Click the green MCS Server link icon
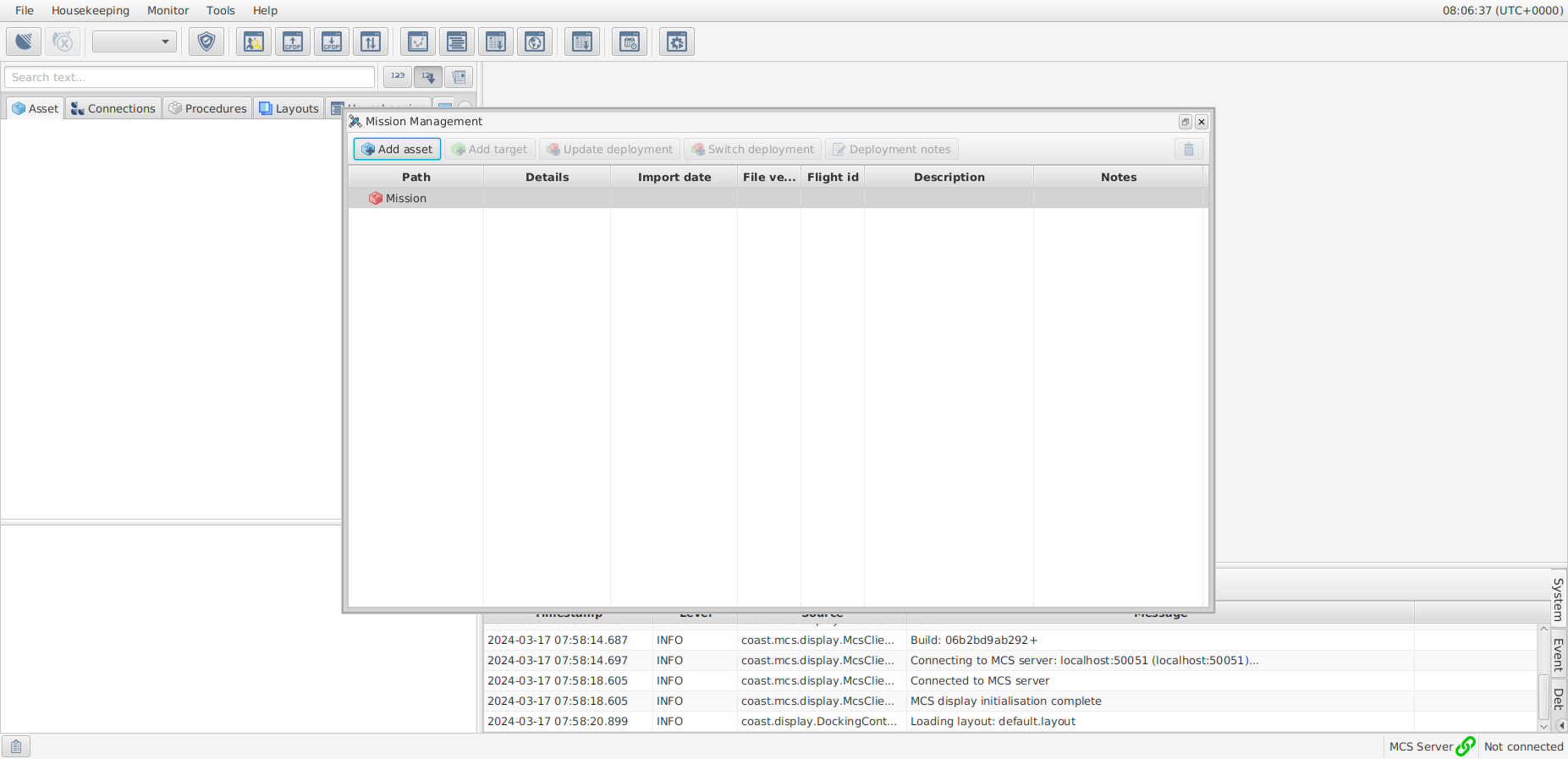Viewport: 1568px width, 759px height. click(x=1466, y=746)
